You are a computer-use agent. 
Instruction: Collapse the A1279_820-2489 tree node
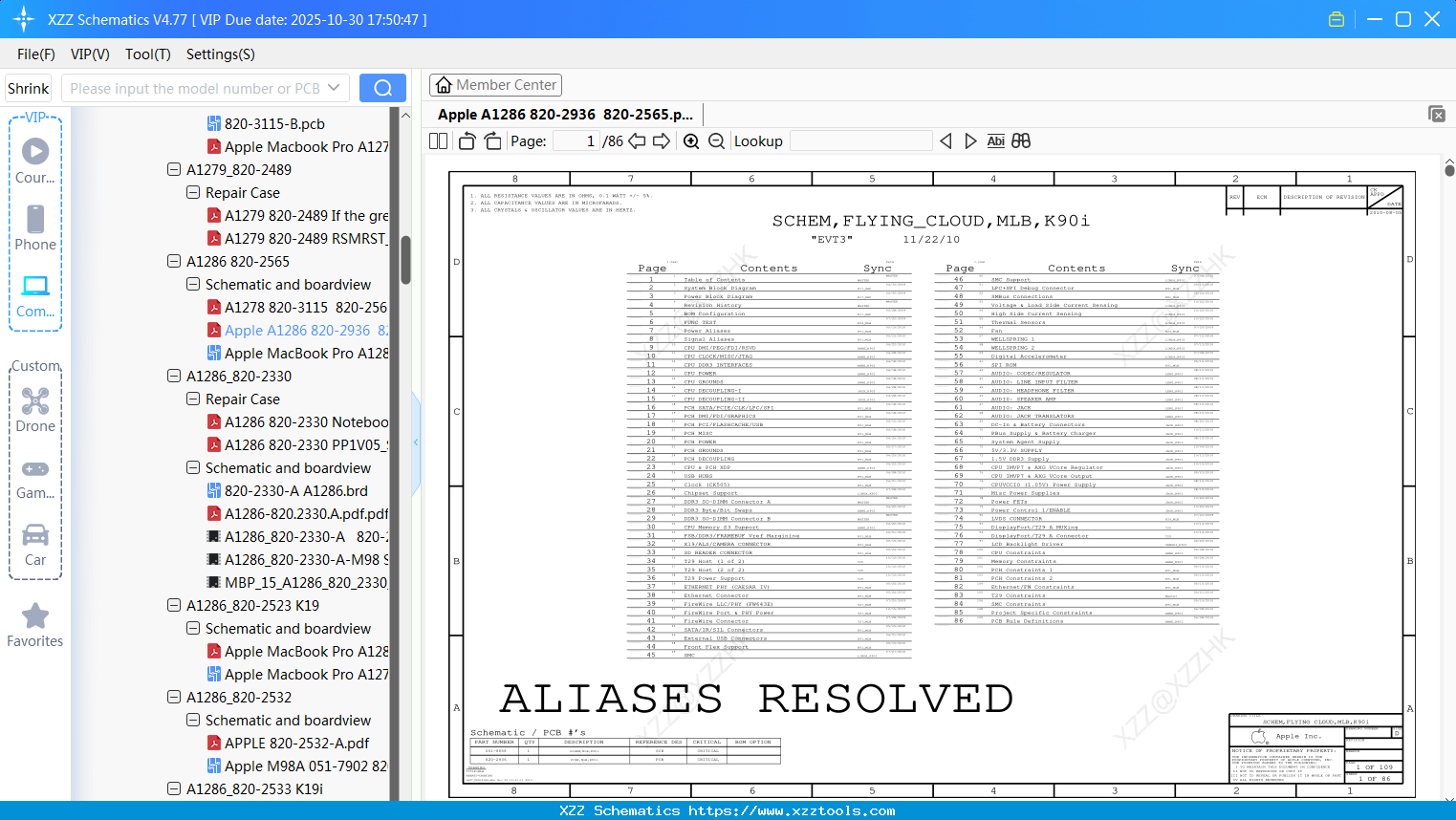[174, 169]
